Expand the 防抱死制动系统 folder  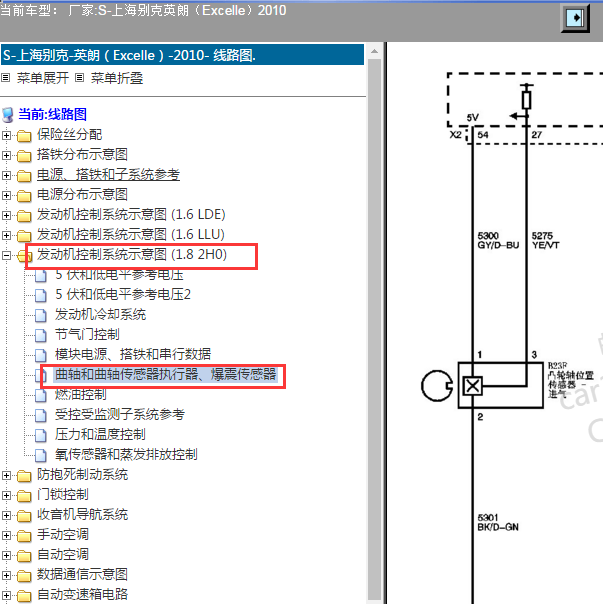(6, 475)
